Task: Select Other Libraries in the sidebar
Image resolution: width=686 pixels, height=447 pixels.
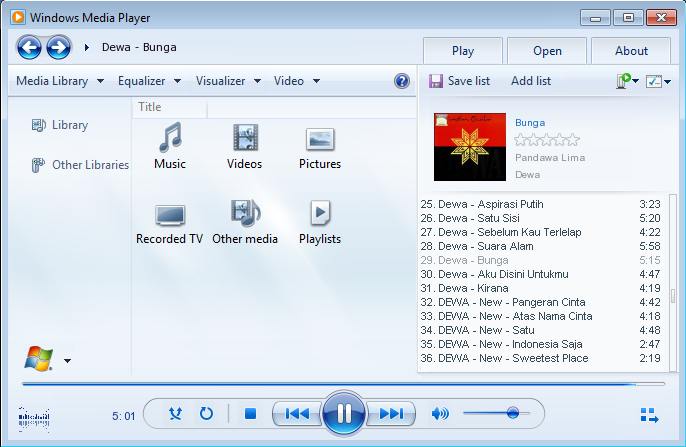Action: [80, 165]
